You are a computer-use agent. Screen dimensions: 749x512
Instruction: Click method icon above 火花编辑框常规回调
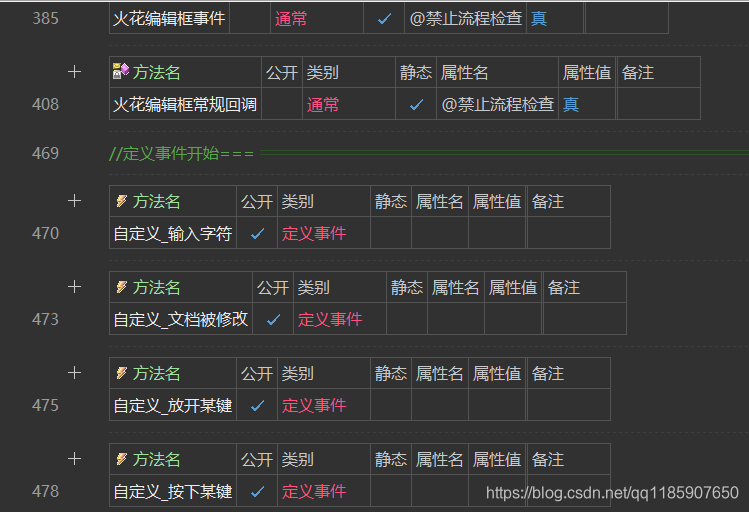coord(121,71)
